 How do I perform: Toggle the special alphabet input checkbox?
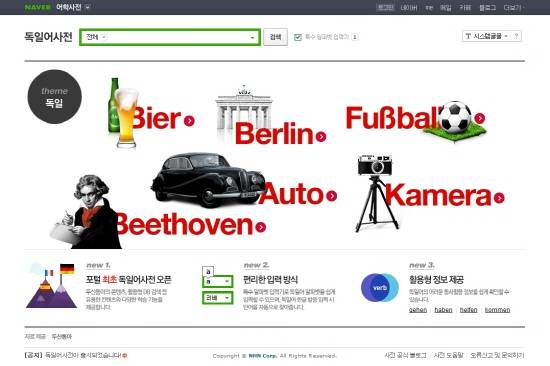pyautogui.click(x=297, y=37)
